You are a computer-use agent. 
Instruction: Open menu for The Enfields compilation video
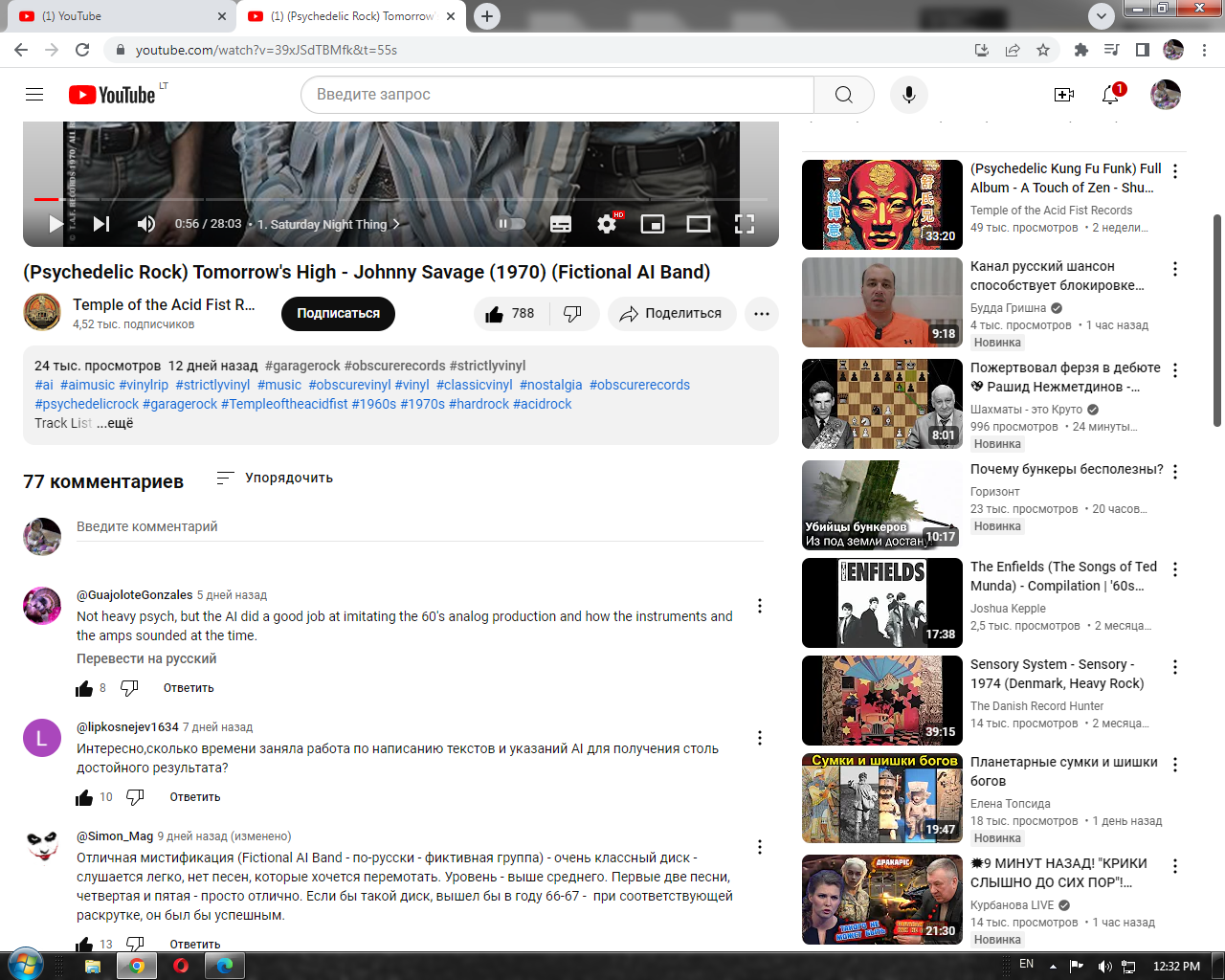click(1175, 569)
